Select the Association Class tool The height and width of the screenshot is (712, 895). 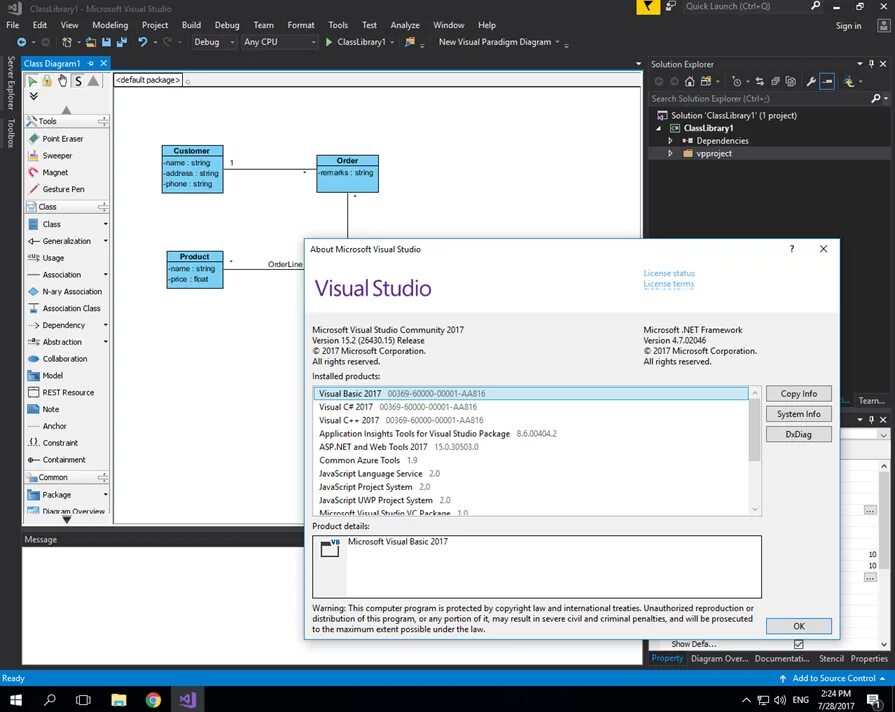pyautogui.click(x=64, y=308)
